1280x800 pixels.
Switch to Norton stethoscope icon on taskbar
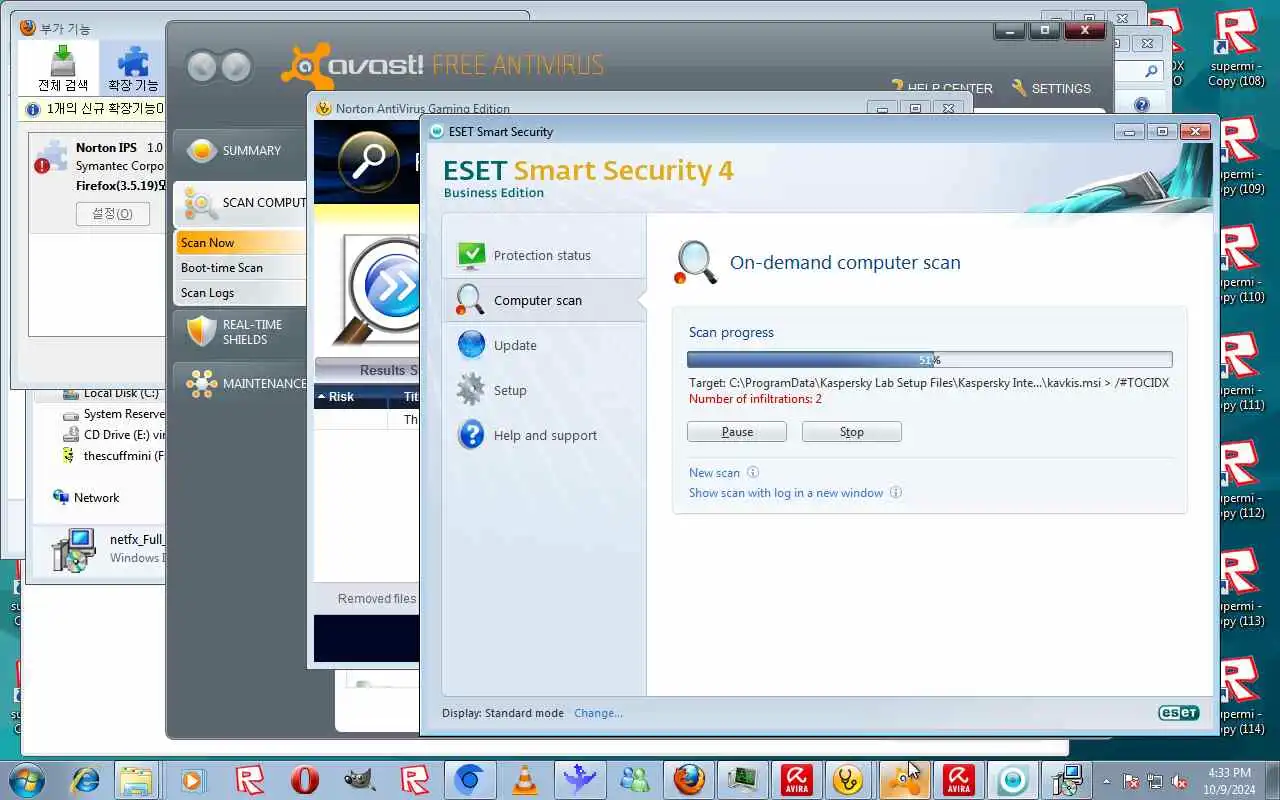849,779
